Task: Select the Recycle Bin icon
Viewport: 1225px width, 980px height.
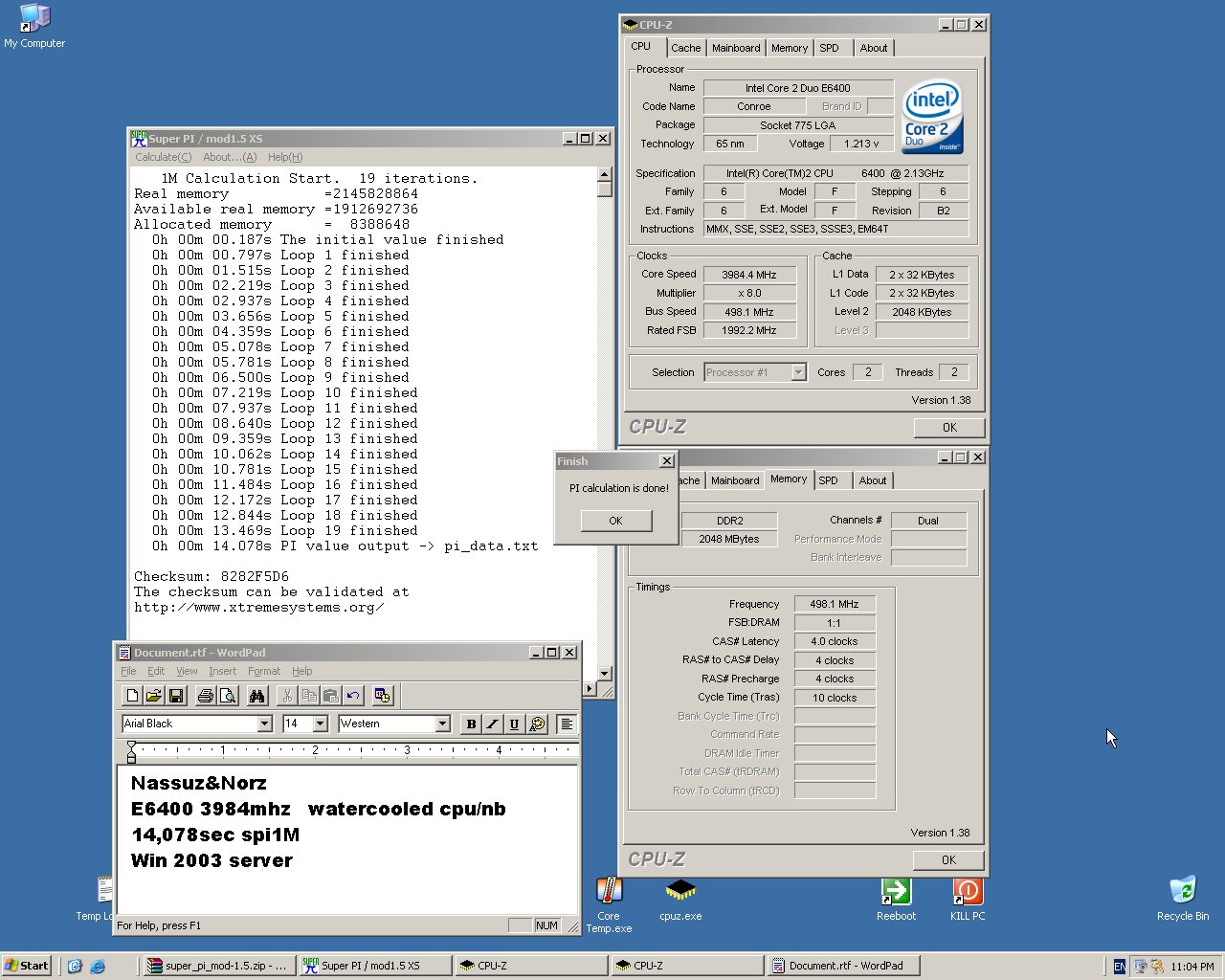Action: click(1183, 898)
